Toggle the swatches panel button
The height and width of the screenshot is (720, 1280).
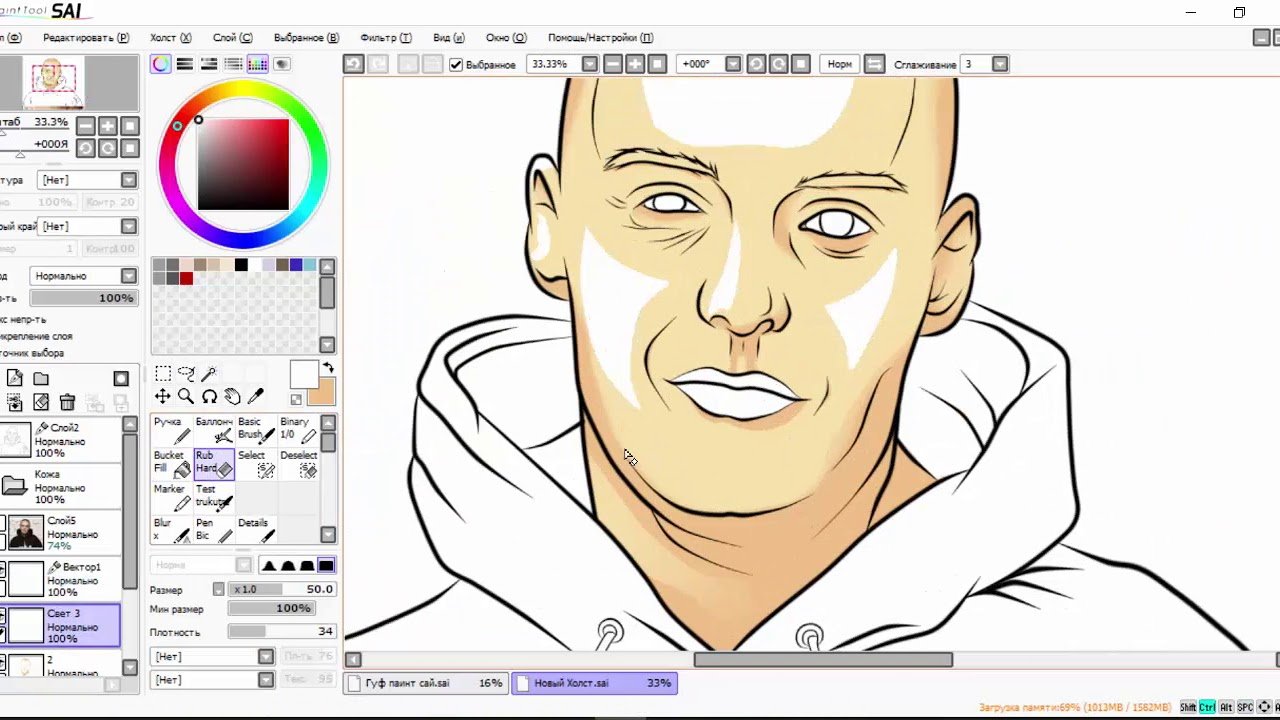(258, 64)
